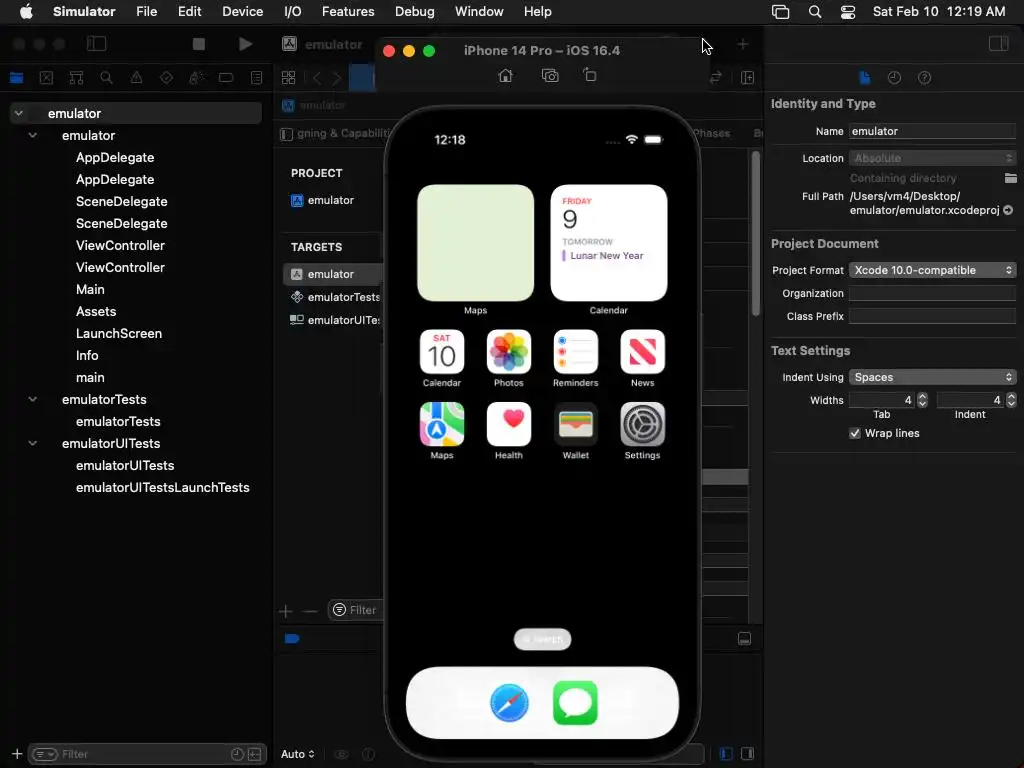Image resolution: width=1024 pixels, height=768 pixels.
Task: Open the Indent Using Spaces dropdown
Action: pyautogui.click(x=933, y=377)
